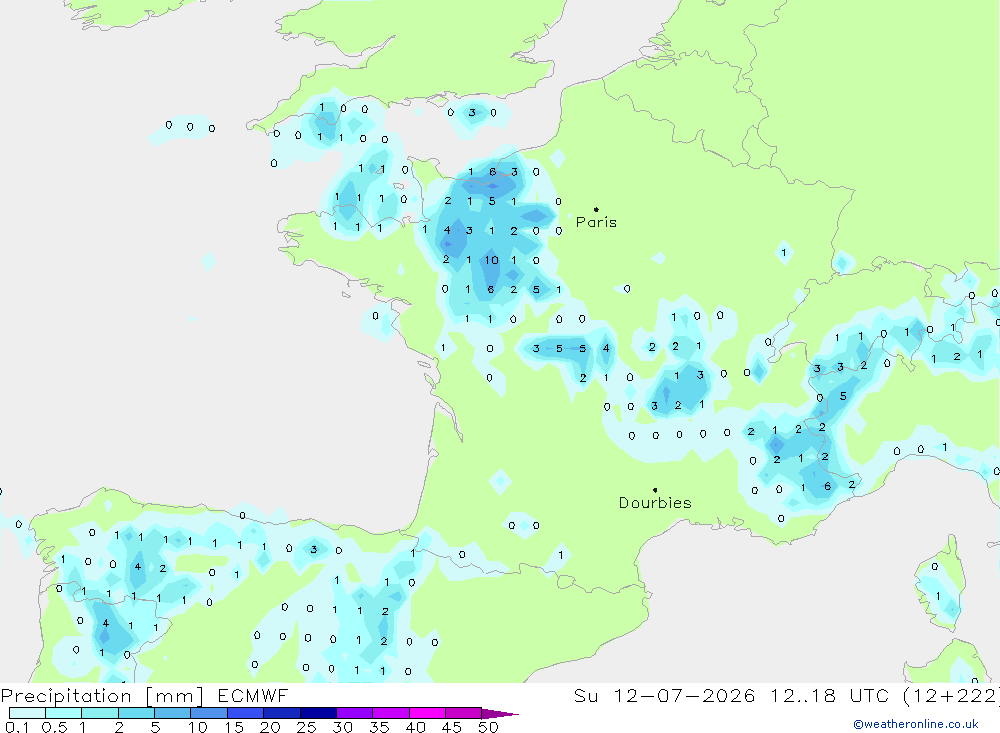1000x733 pixels.
Task: Click the legend label '0.5'
Action: [x=55, y=727]
